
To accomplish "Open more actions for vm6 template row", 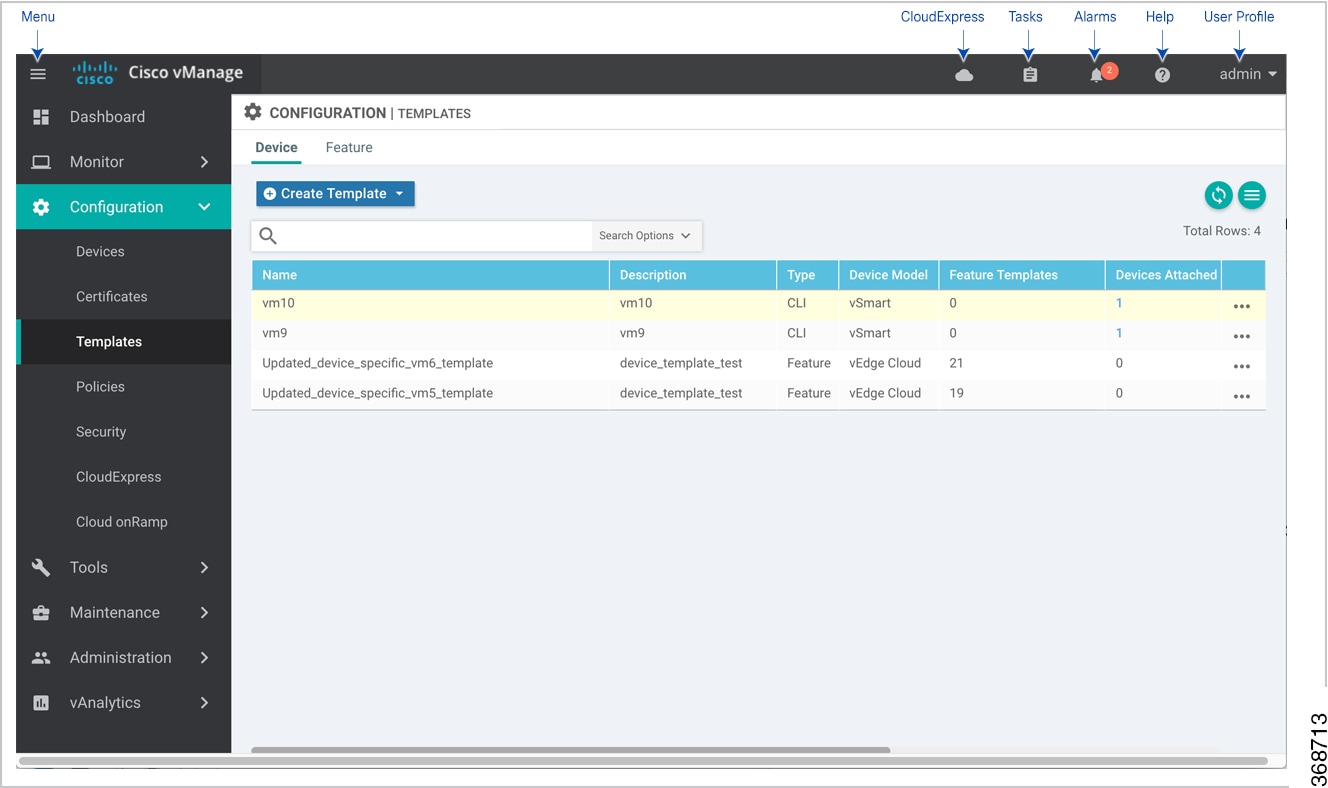I will (x=1242, y=367).
